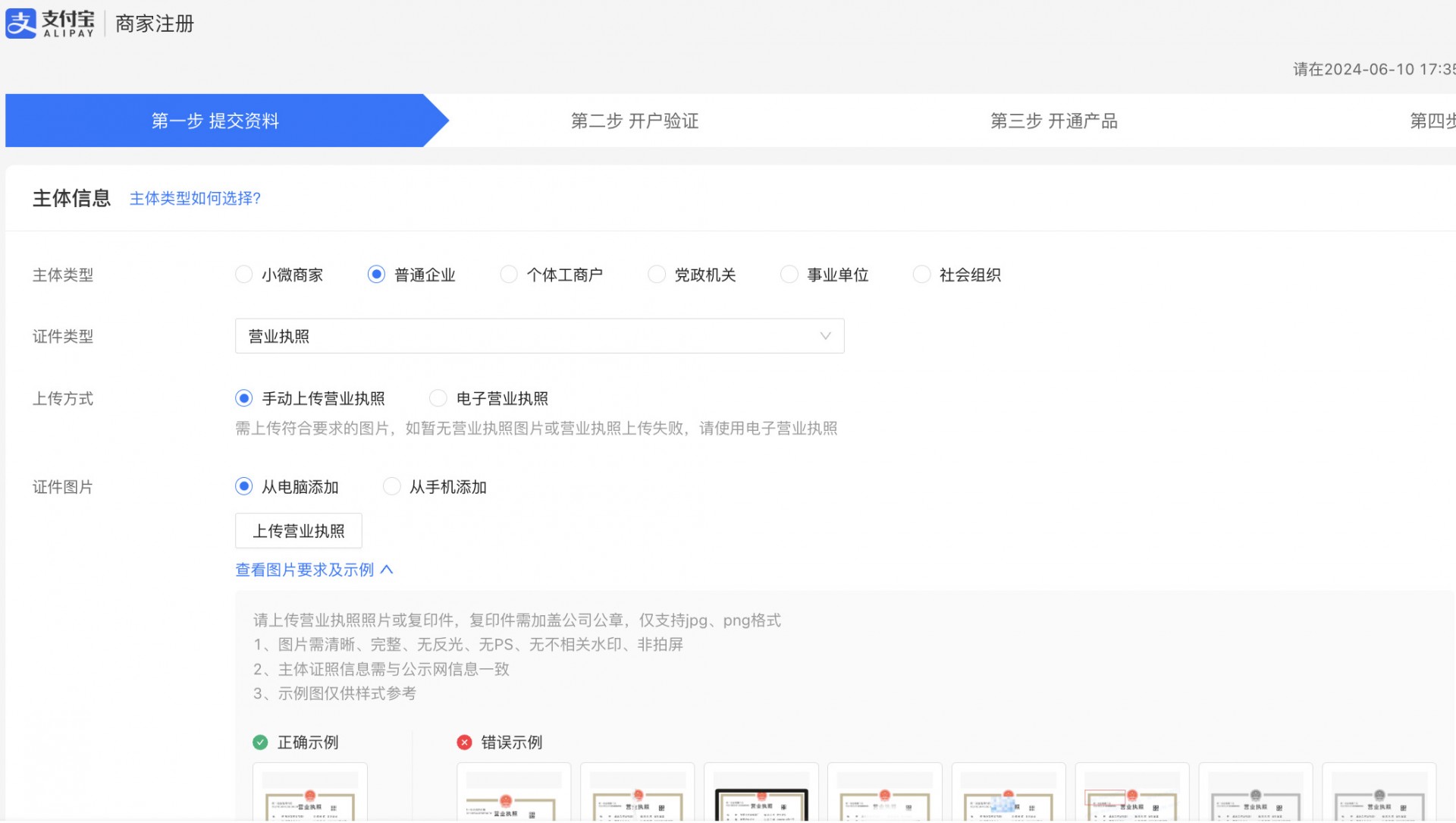Screen dimensions: 1456x823
Task: Click the red error example X icon
Action: click(x=464, y=743)
